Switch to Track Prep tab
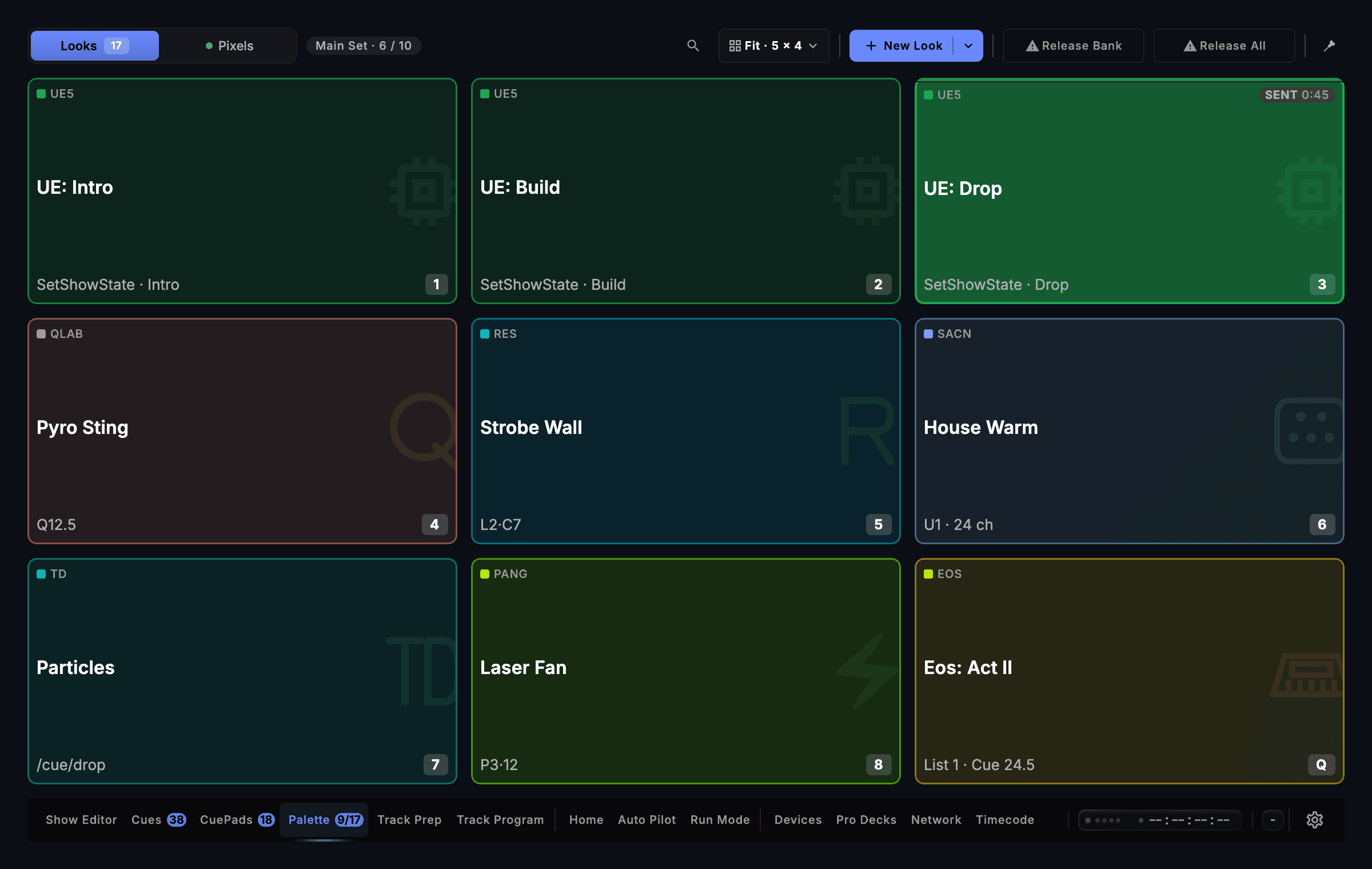Screen dimensions: 1372x869 click(x=409, y=820)
